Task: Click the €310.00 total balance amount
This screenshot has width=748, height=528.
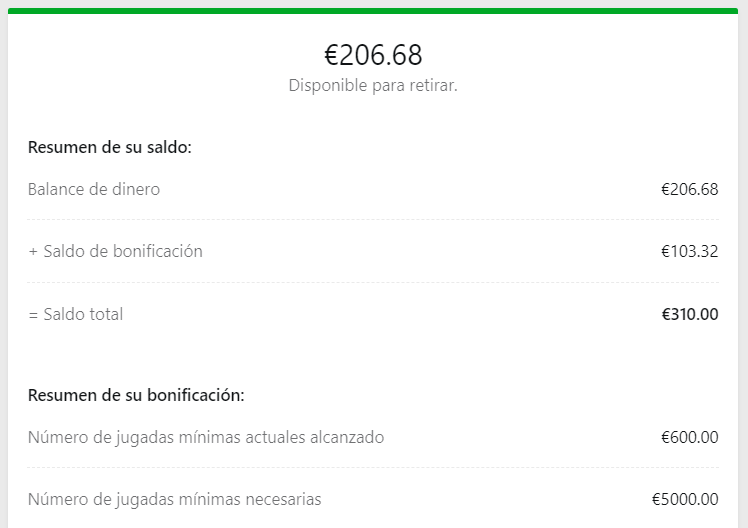Action: coord(690,314)
